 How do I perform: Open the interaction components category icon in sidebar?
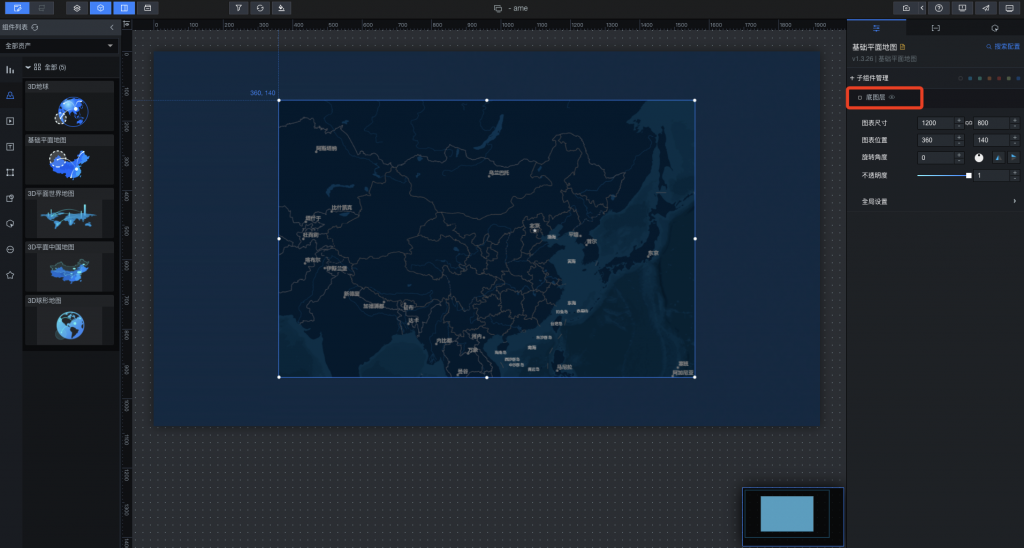point(10,199)
